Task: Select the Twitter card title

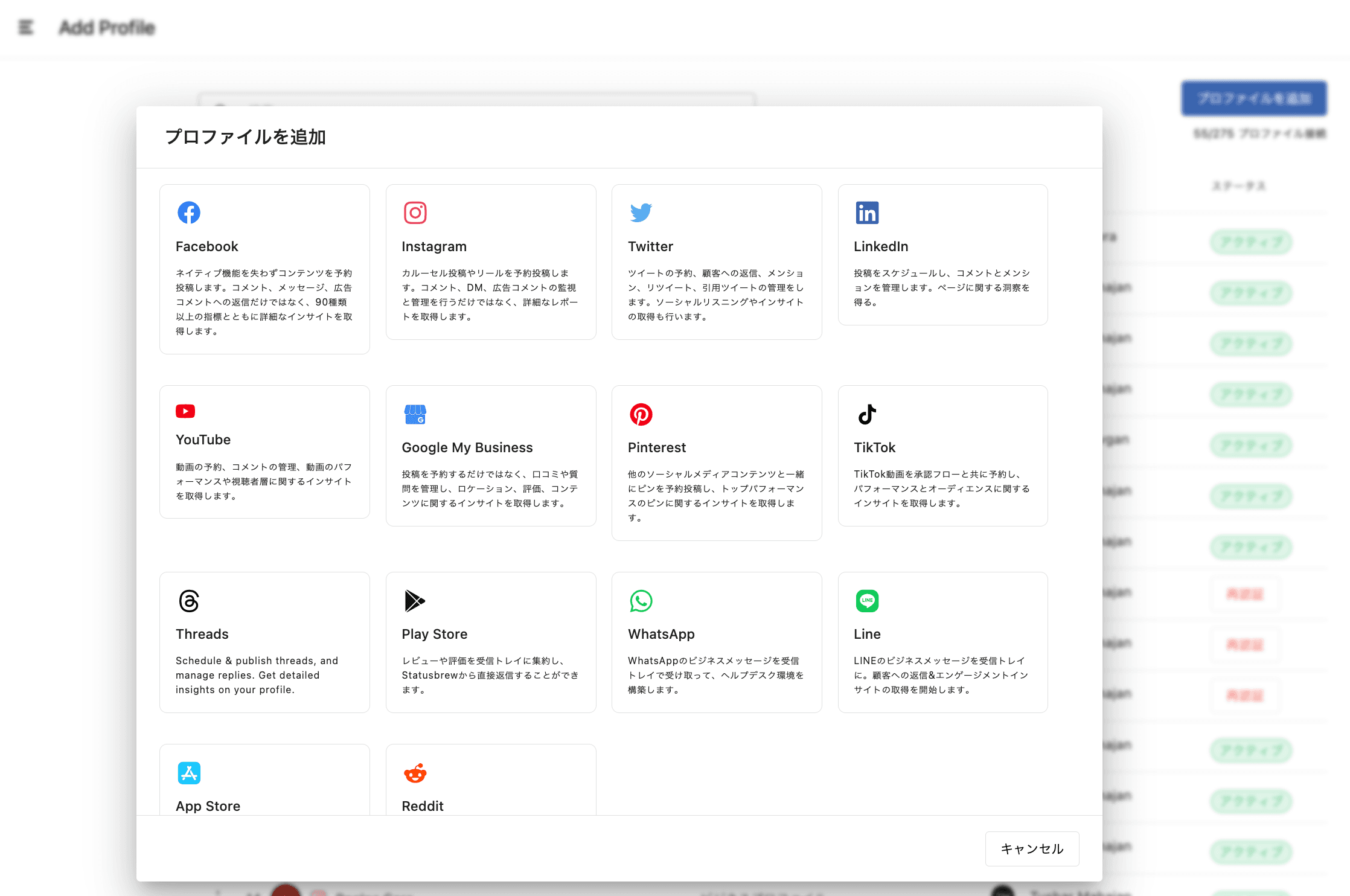Action: [650, 246]
